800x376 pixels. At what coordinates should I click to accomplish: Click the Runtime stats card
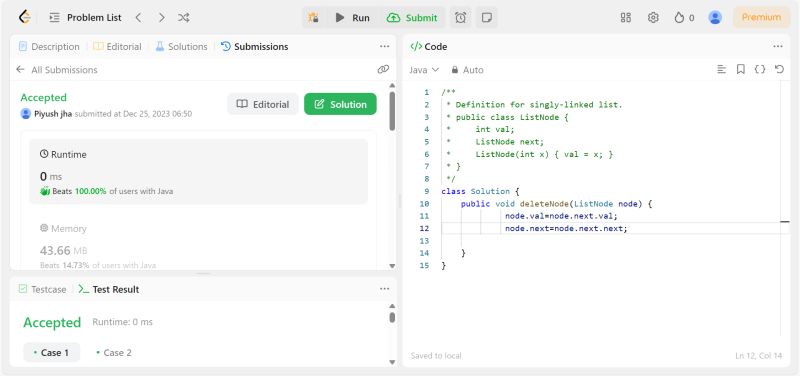point(198,171)
